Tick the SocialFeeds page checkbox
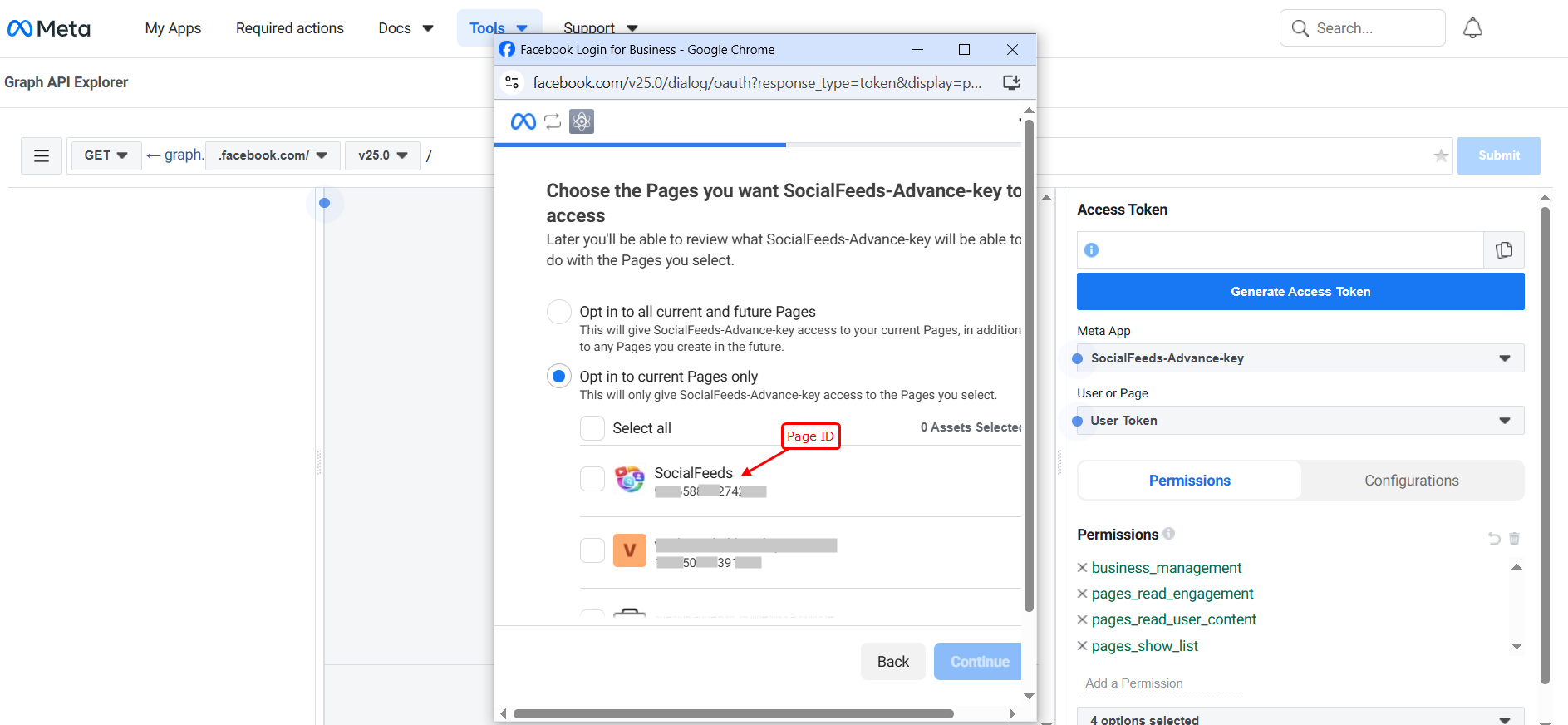 click(x=592, y=479)
